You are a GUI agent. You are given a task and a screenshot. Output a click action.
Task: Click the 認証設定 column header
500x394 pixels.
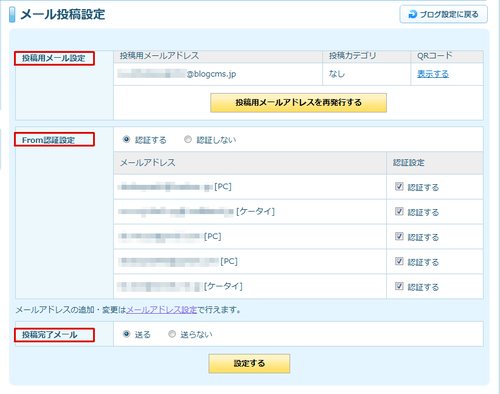pyautogui.click(x=408, y=163)
